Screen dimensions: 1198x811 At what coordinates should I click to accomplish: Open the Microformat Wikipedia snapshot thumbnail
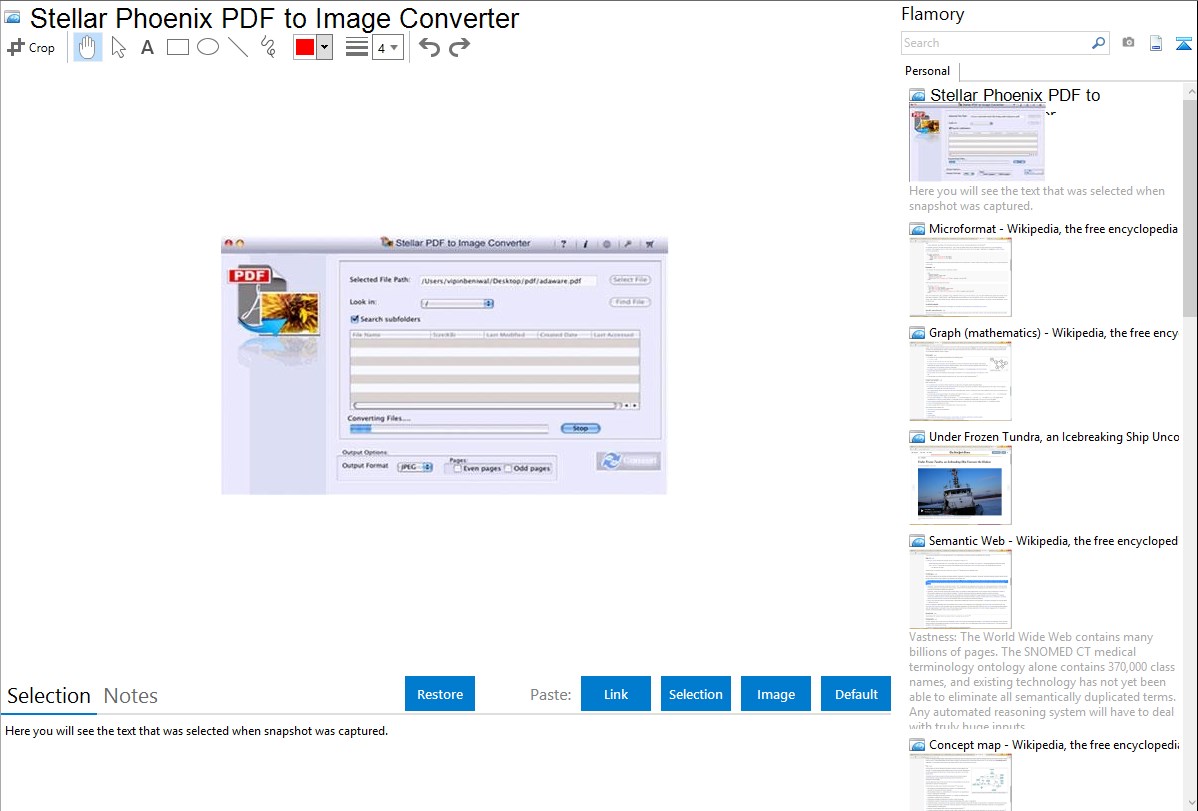(960, 277)
